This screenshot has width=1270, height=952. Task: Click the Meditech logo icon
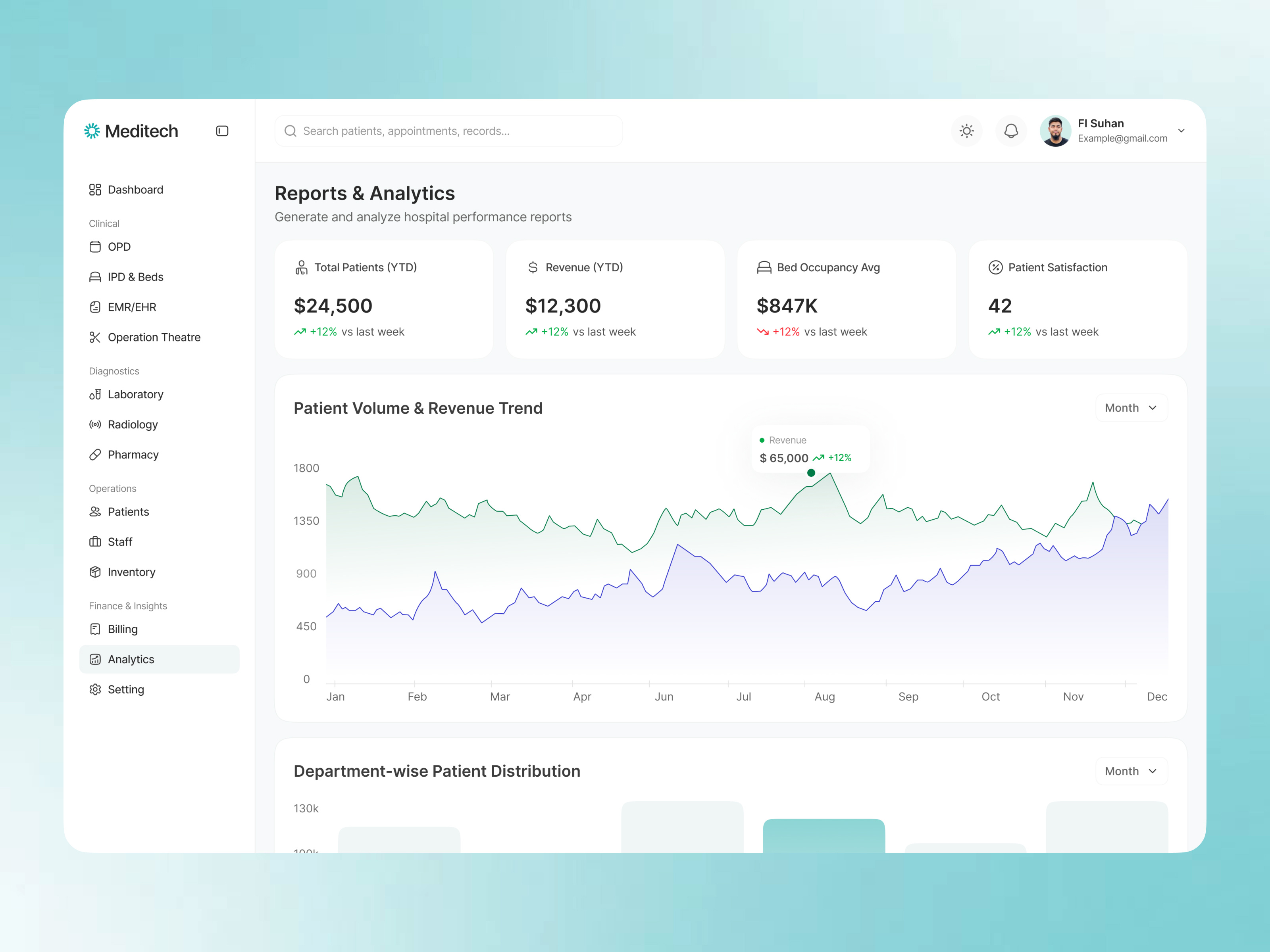click(92, 131)
